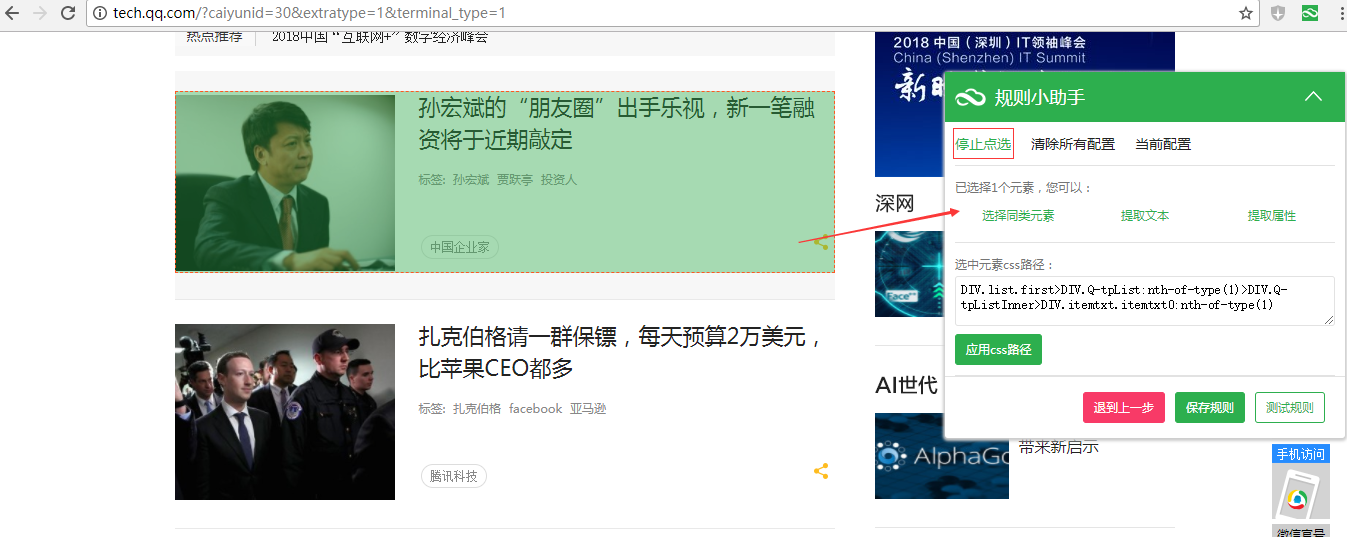Click 提取文本 link

pyautogui.click(x=1145, y=215)
